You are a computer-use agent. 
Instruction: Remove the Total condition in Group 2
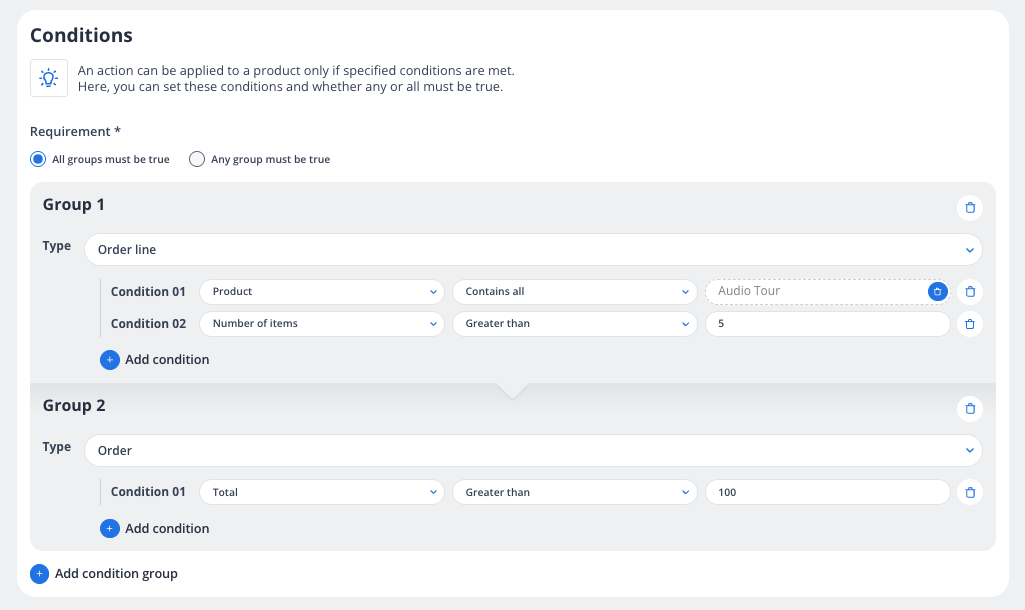coord(969,492)
